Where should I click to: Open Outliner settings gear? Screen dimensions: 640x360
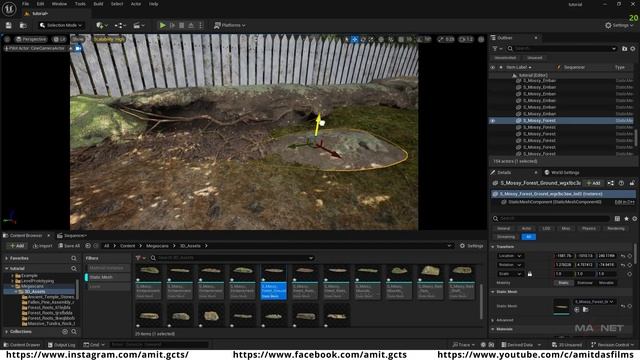coord(633,49)
